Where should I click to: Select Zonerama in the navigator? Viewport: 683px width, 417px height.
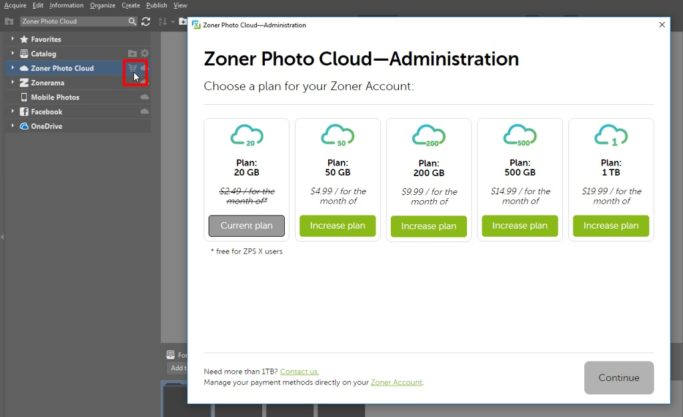click(x=47, y=83)
